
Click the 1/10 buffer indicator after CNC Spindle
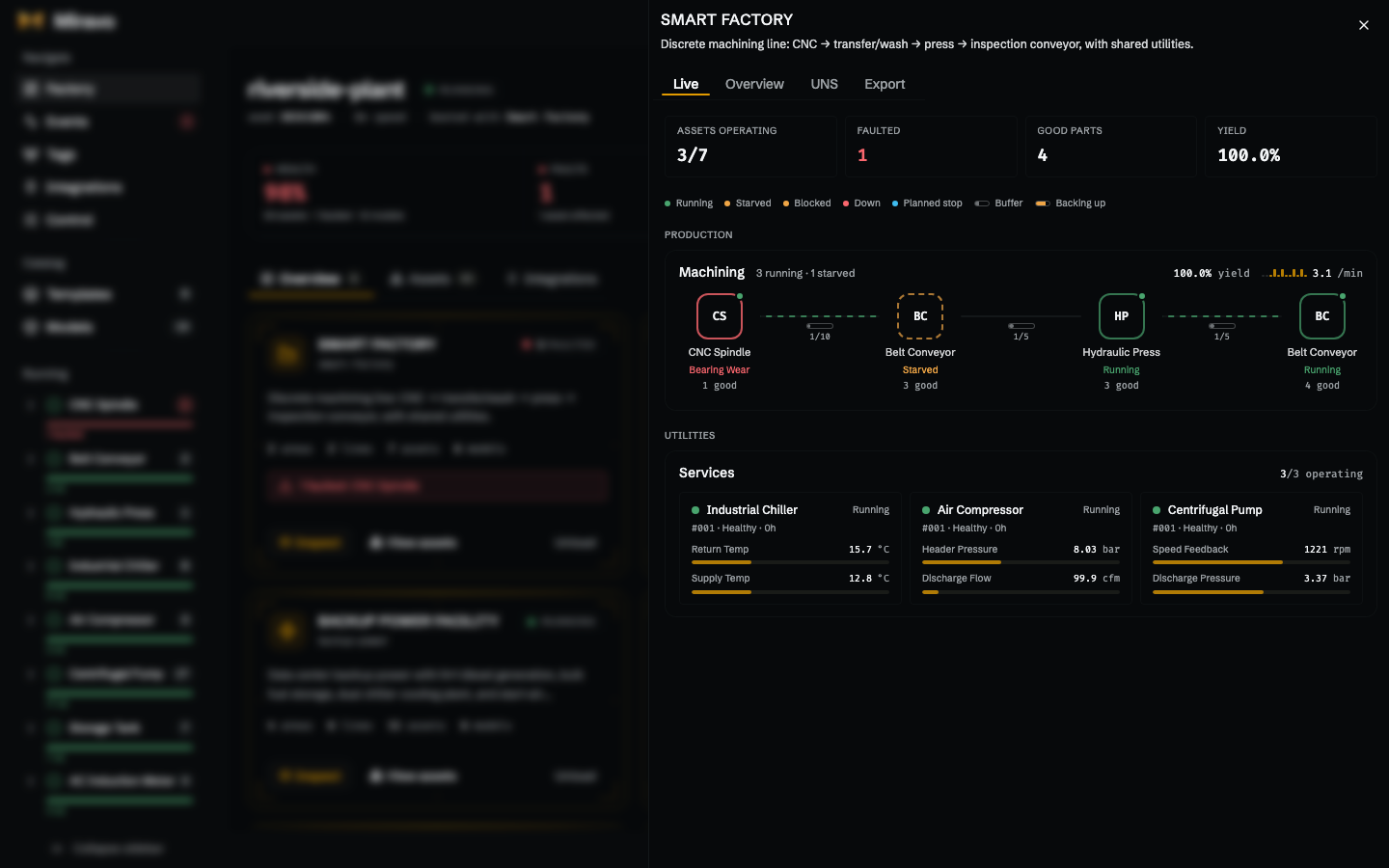(820, 331)
